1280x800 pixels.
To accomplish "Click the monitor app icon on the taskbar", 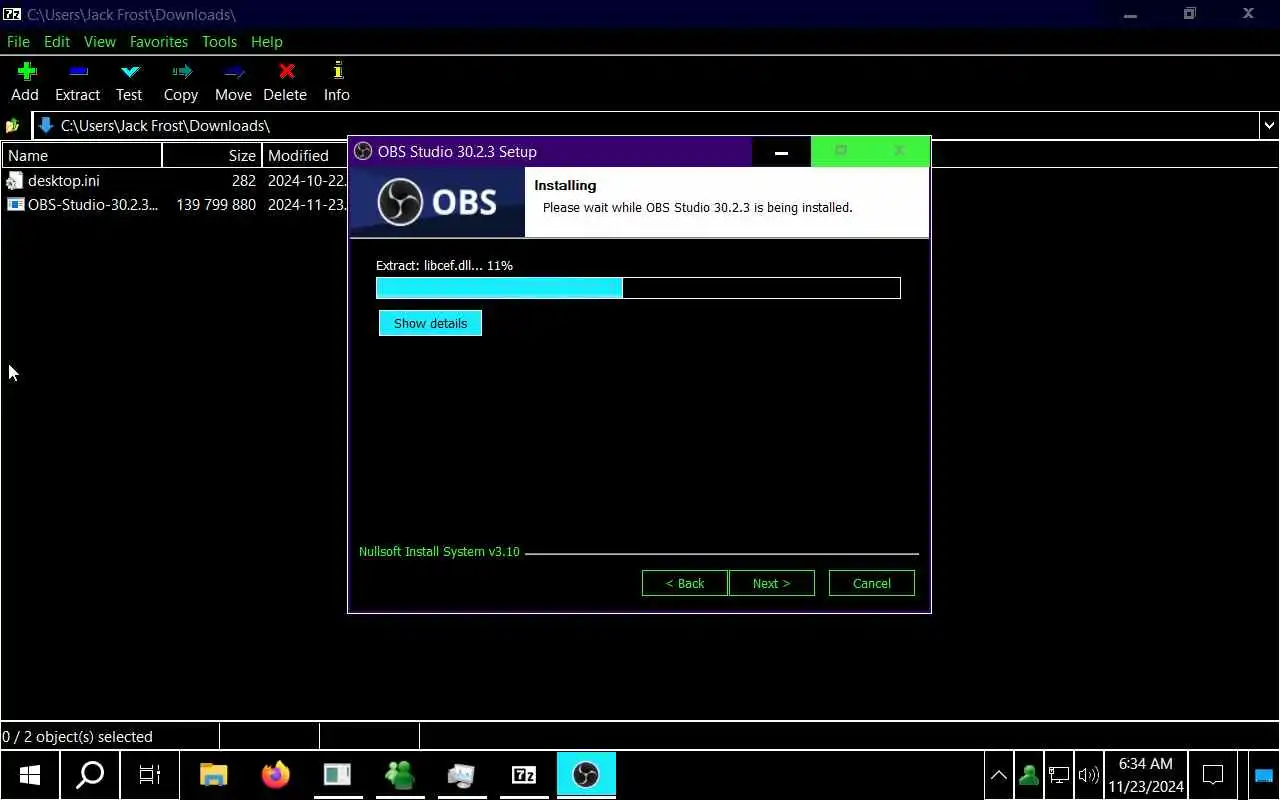I will [338, 774].
